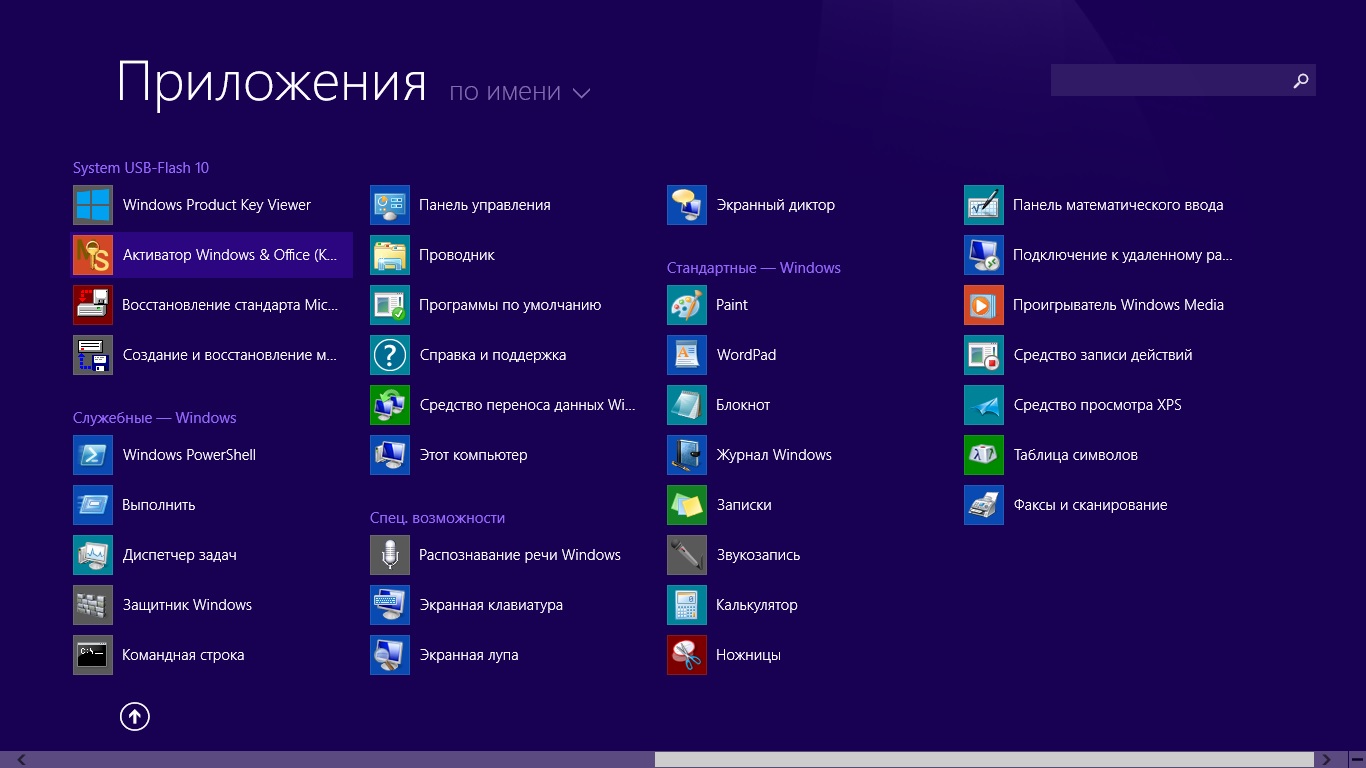
Task: Start Экранный диктор narrator icon
Action: (687, 205)
